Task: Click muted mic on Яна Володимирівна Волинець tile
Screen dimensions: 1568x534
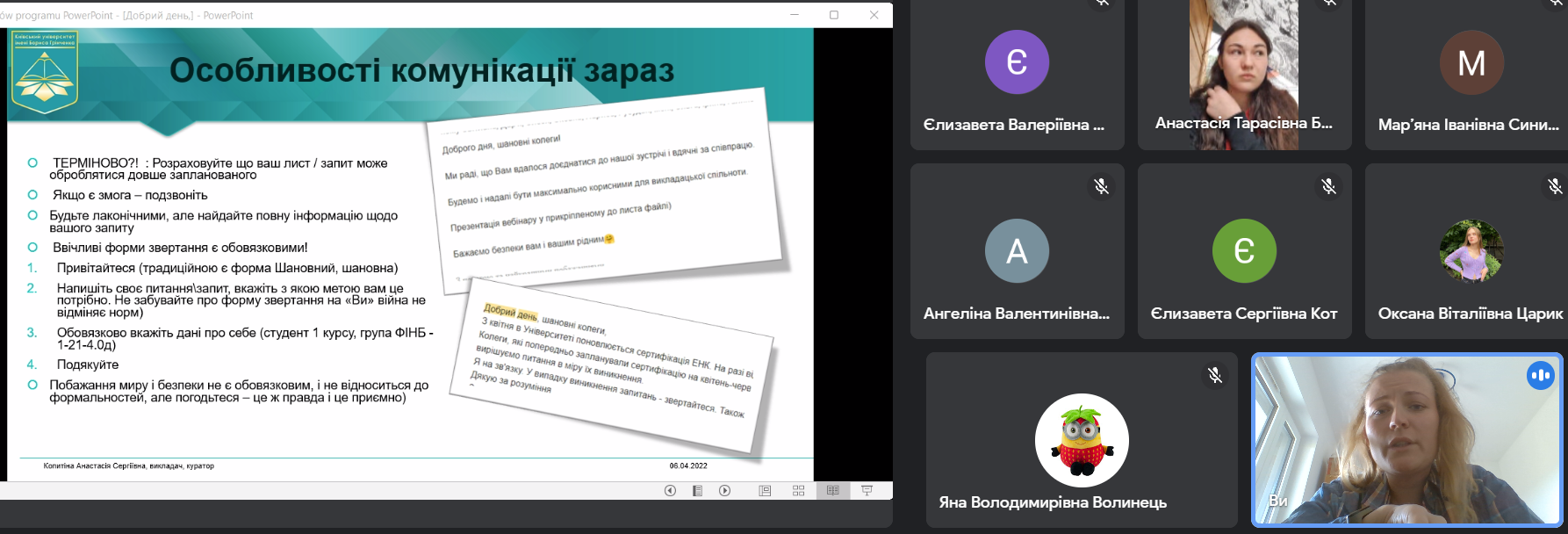Action: tap(1214, 375)
